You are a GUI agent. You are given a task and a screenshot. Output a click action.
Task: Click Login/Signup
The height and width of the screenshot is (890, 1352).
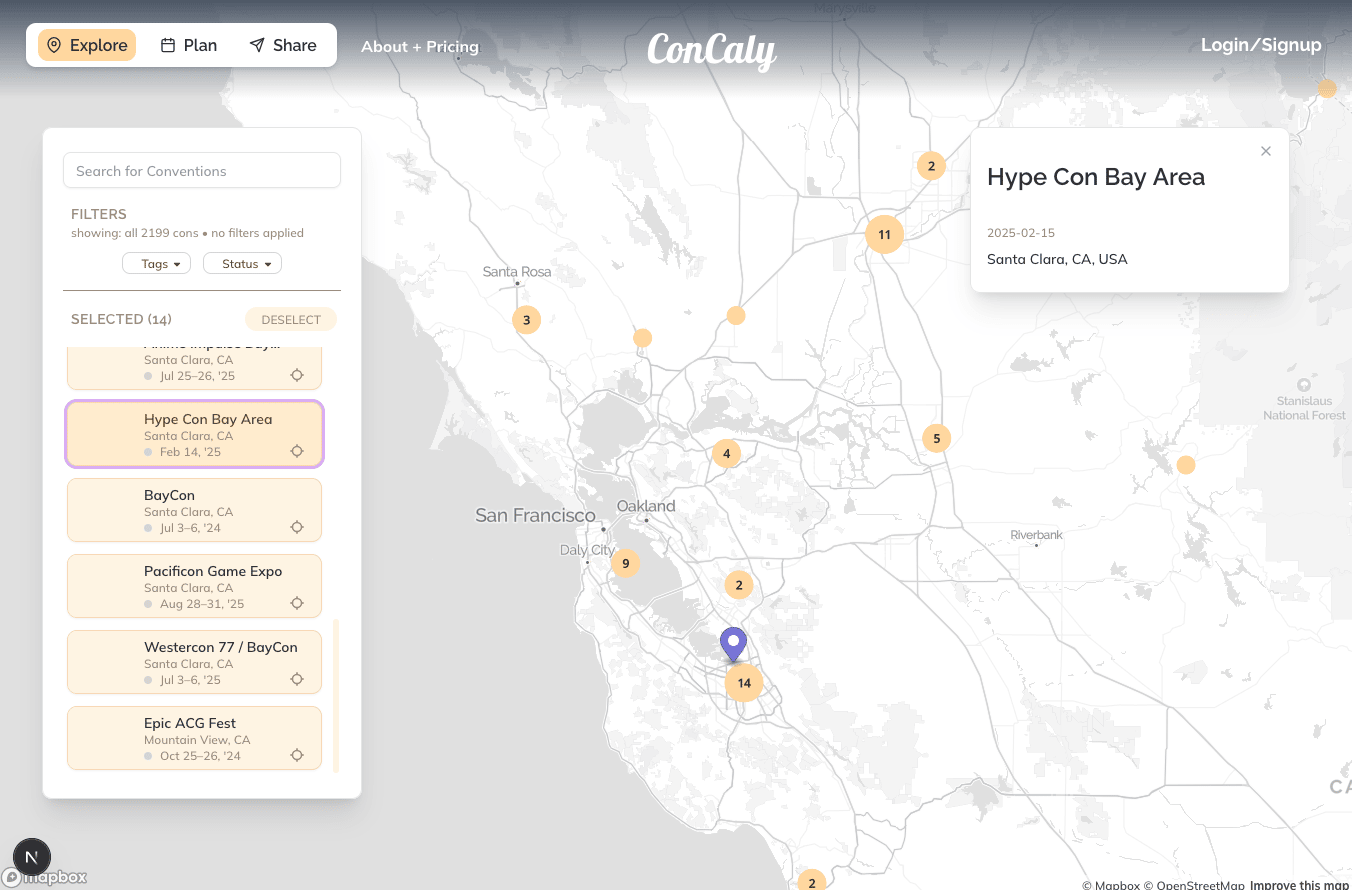[x=1261, y=45]
